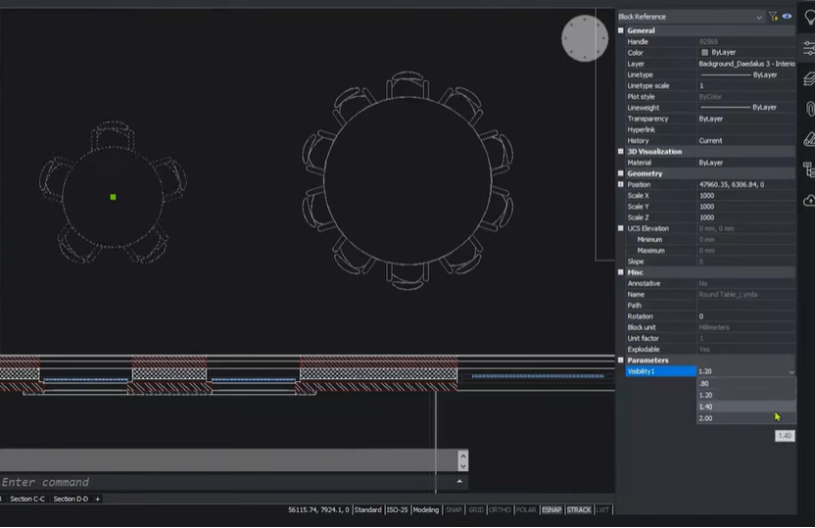Choose 2.00 from the Visibility1 list
The height and width of the screenshot is (528, 815).
746,418
